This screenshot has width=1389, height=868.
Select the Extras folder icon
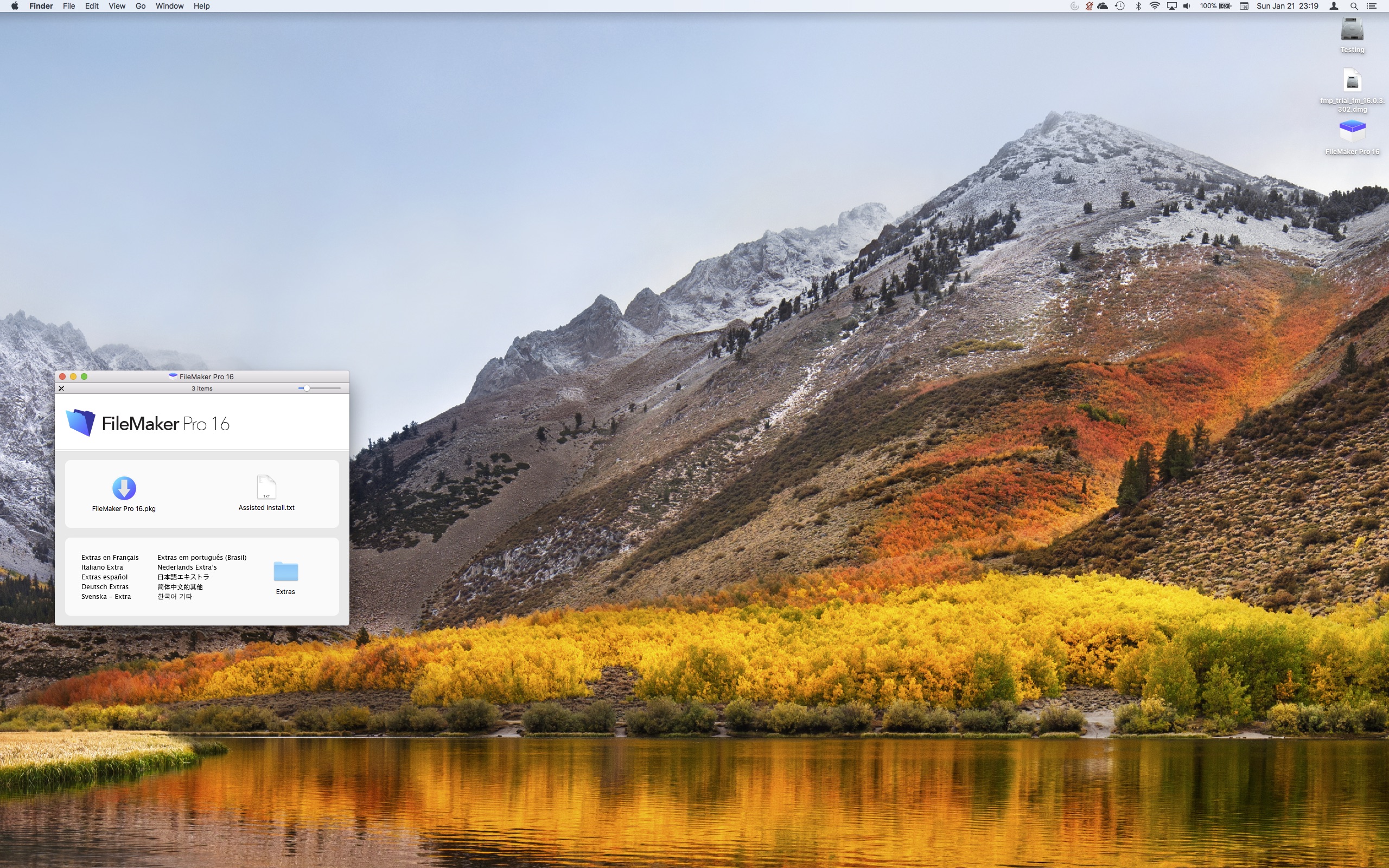point(285,572)
